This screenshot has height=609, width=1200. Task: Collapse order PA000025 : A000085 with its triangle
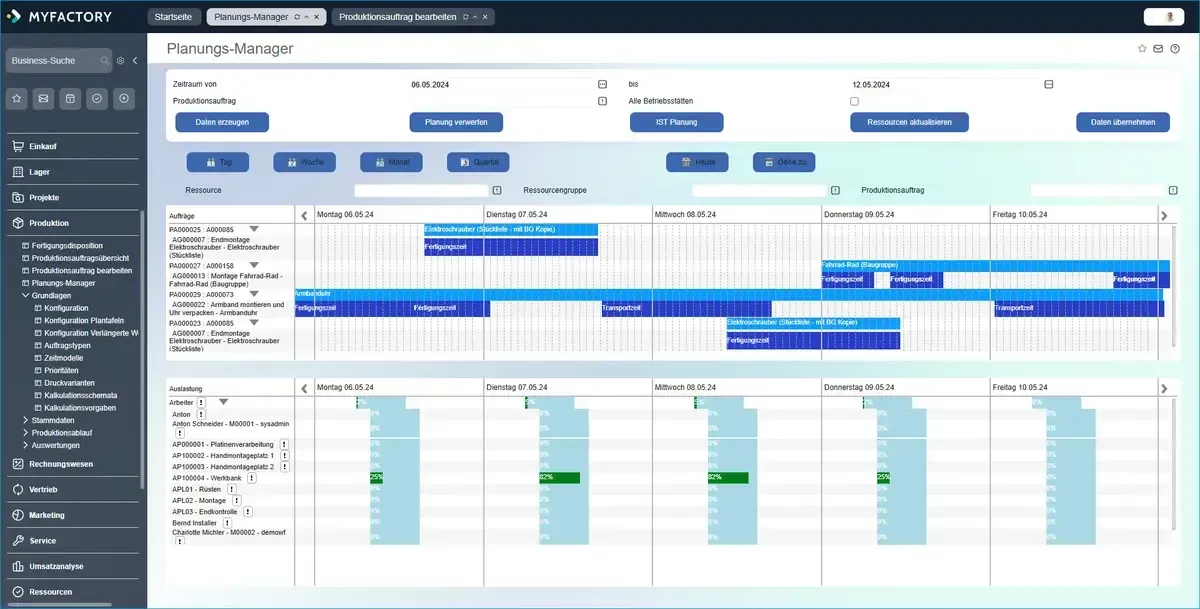point(254,229)
